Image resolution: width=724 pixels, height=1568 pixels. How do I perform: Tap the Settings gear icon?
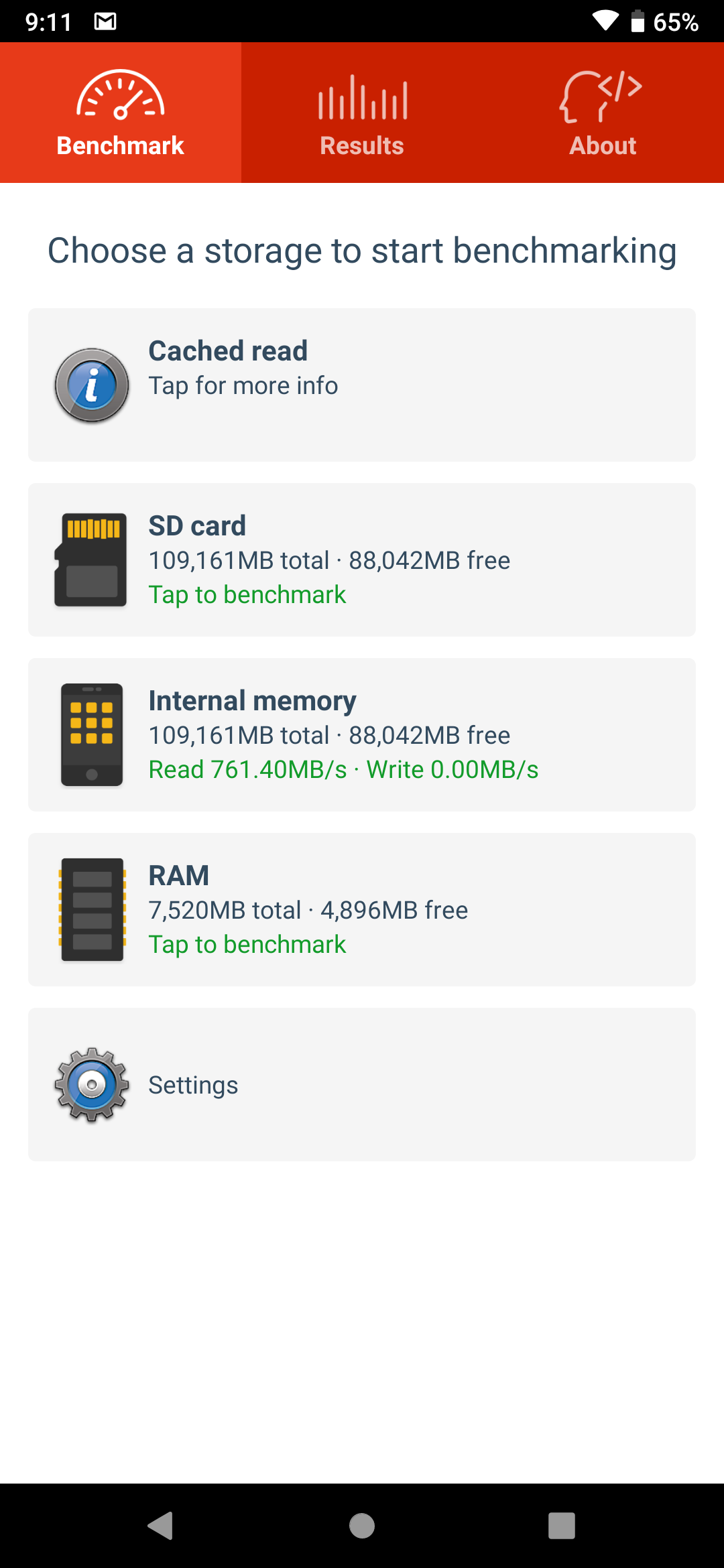[x=92, y=1084]
